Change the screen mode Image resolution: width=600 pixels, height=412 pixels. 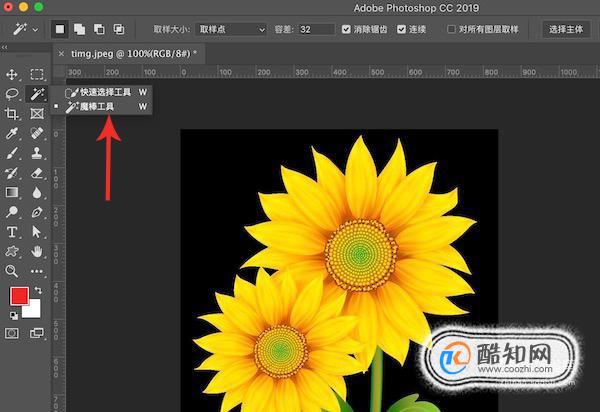tap(37, 333)
